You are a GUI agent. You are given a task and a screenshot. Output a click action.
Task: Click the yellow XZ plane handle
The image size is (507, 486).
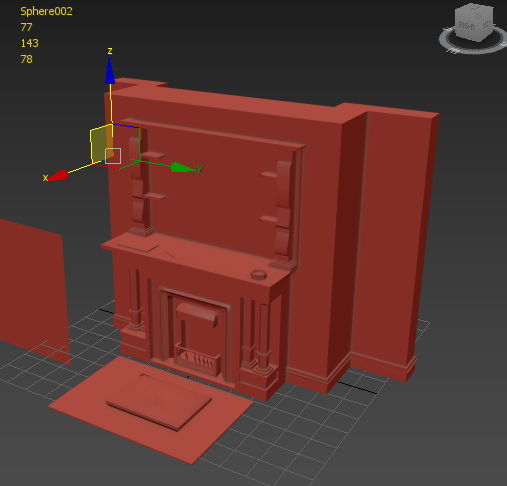pyautogui.click(x=101, y=144)
